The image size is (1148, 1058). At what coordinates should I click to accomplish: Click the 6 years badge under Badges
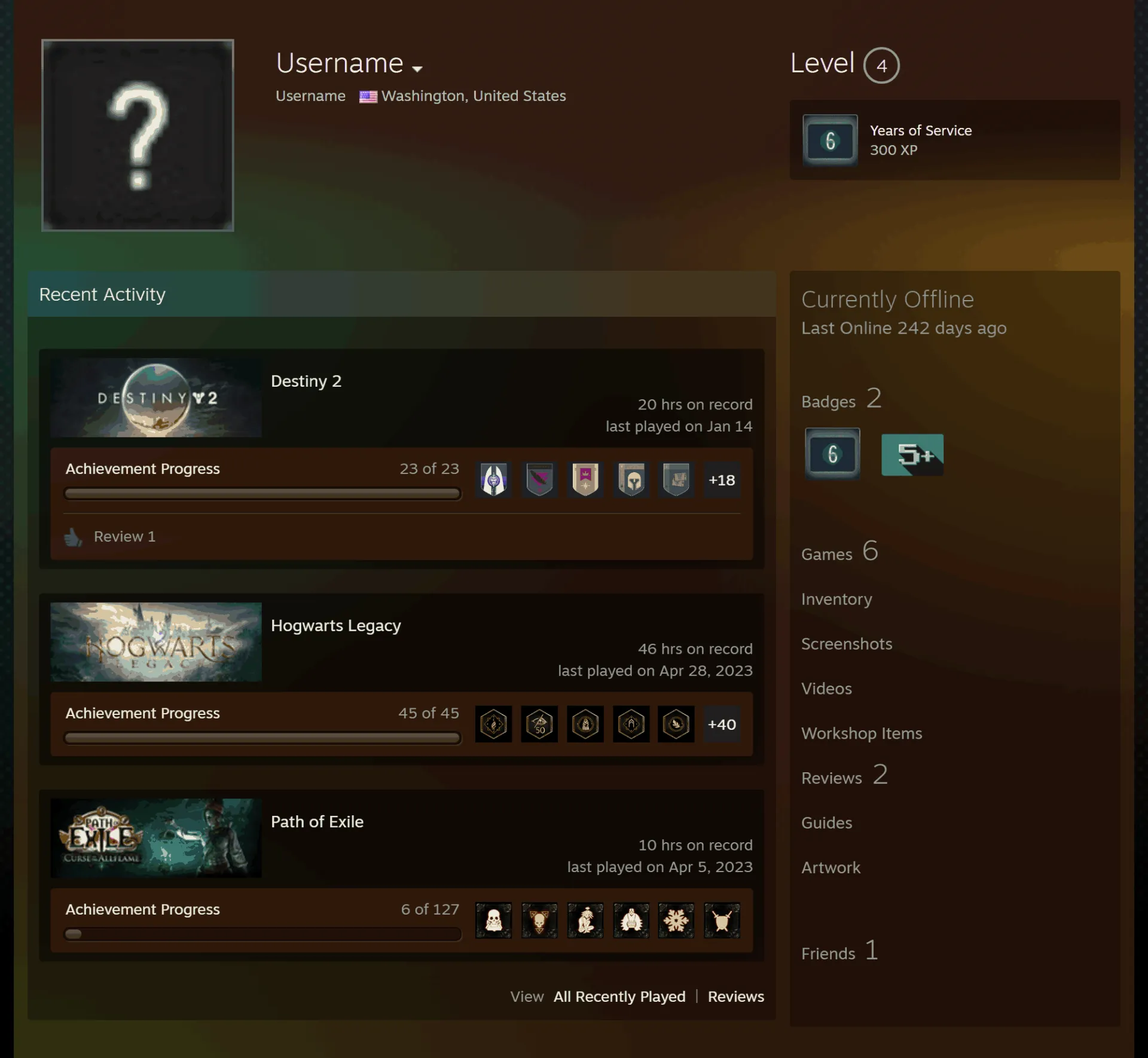coord(832,454)
